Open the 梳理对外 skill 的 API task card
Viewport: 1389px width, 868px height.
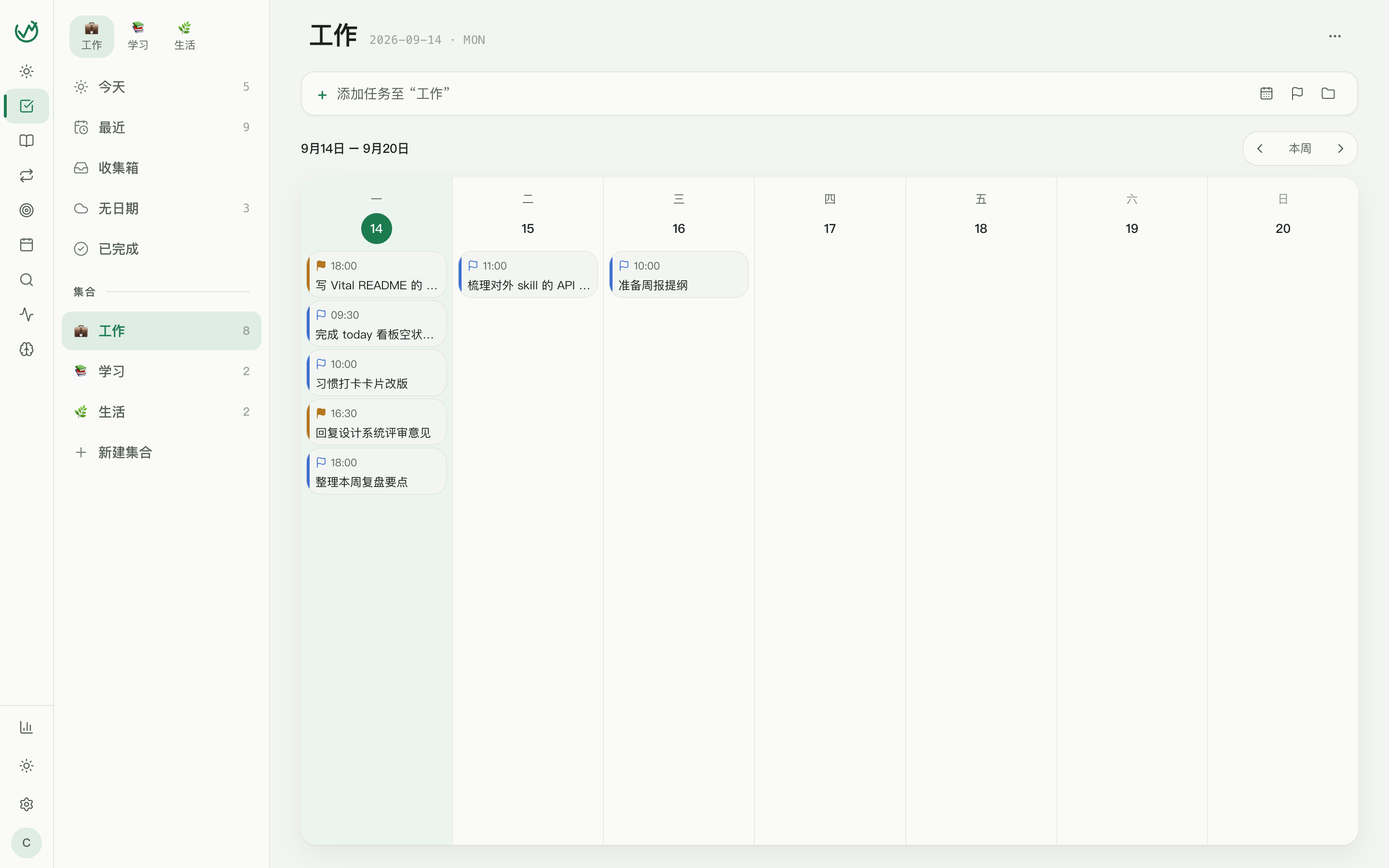point(528,275)
